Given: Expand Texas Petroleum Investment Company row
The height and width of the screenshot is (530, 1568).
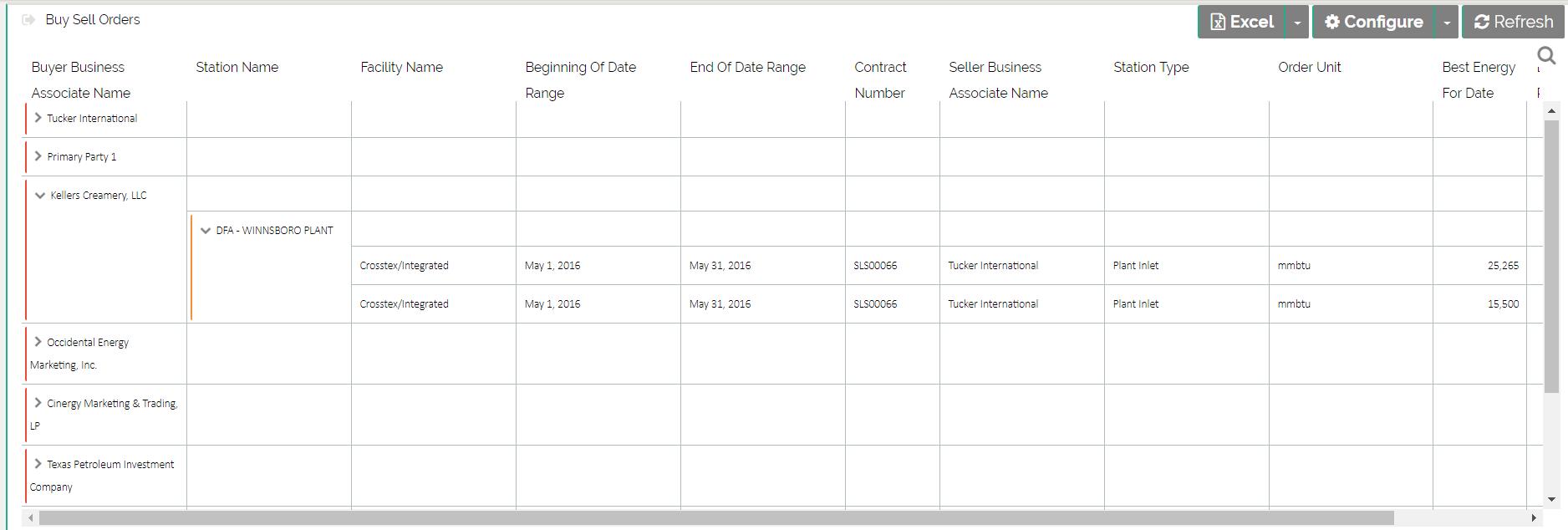Looking at the screenshot, I should pyautogui.click(x=38, y=464).
